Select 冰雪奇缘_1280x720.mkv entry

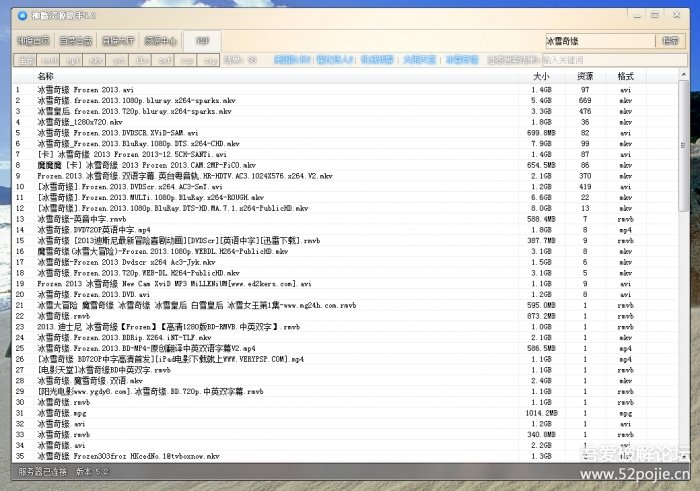pos(345,122)
